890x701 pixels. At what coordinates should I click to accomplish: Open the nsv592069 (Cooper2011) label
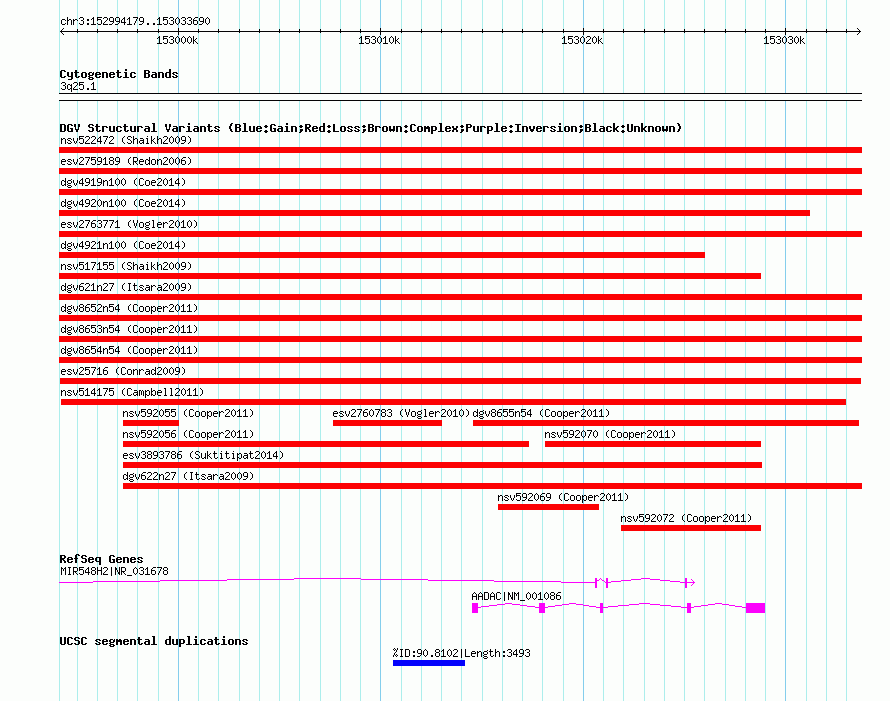[x=563, y=497]
